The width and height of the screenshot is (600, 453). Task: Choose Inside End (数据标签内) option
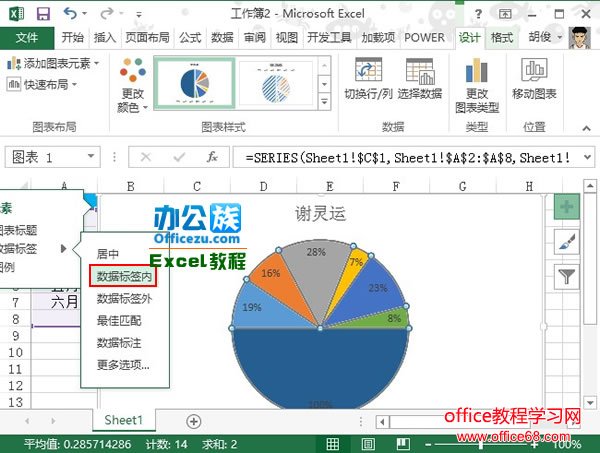pos(123,276)
